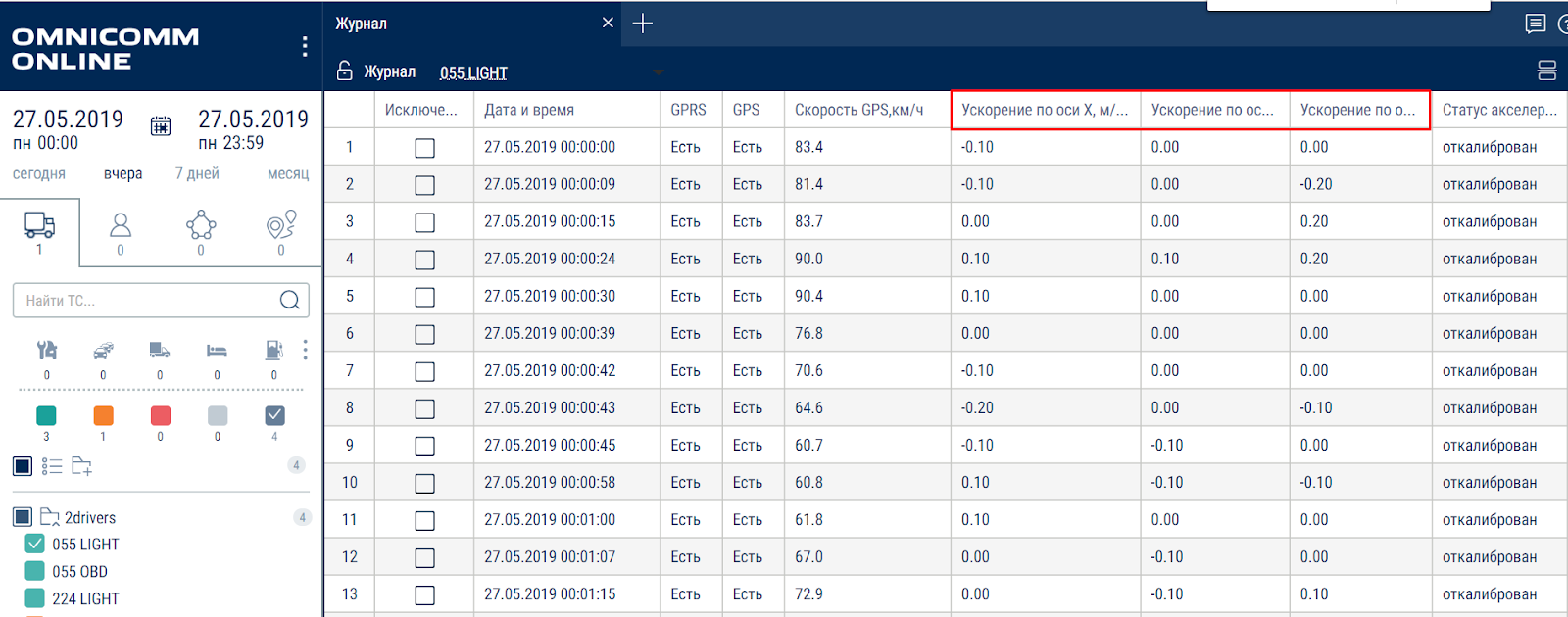Image resolution: width=1568 pixels, height=617 pixels.
Task: Click the end date 27.05.2019 23:59
Action: click(253, 130)
